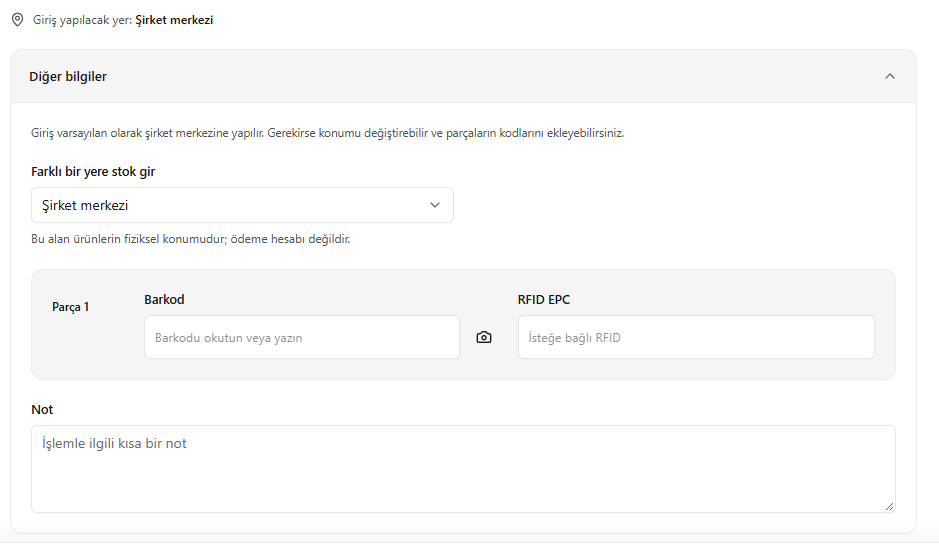Open the Şirket merkezi location dropdown
The width and height of the screenshot is (939, 551).
(x=242, y=205)
